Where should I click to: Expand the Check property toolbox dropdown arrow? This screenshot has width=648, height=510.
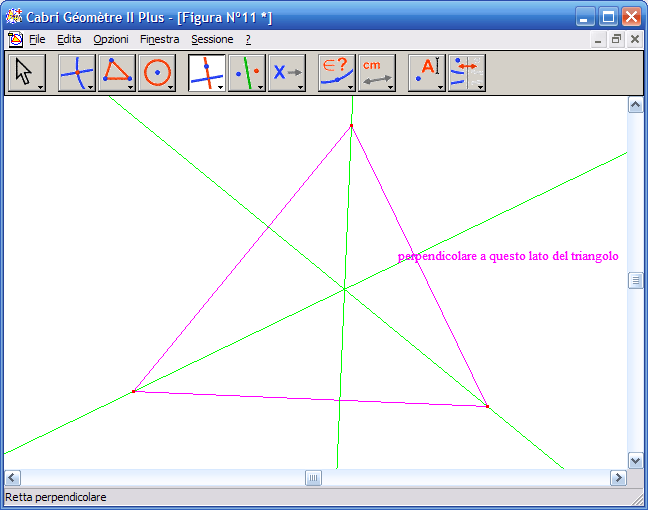[x=350, y=87]
